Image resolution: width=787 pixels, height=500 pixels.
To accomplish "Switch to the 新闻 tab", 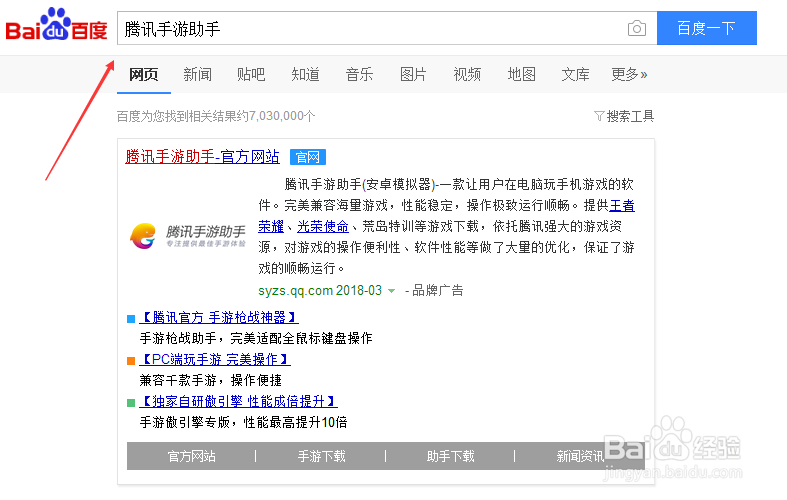I will tap(197, 75).
